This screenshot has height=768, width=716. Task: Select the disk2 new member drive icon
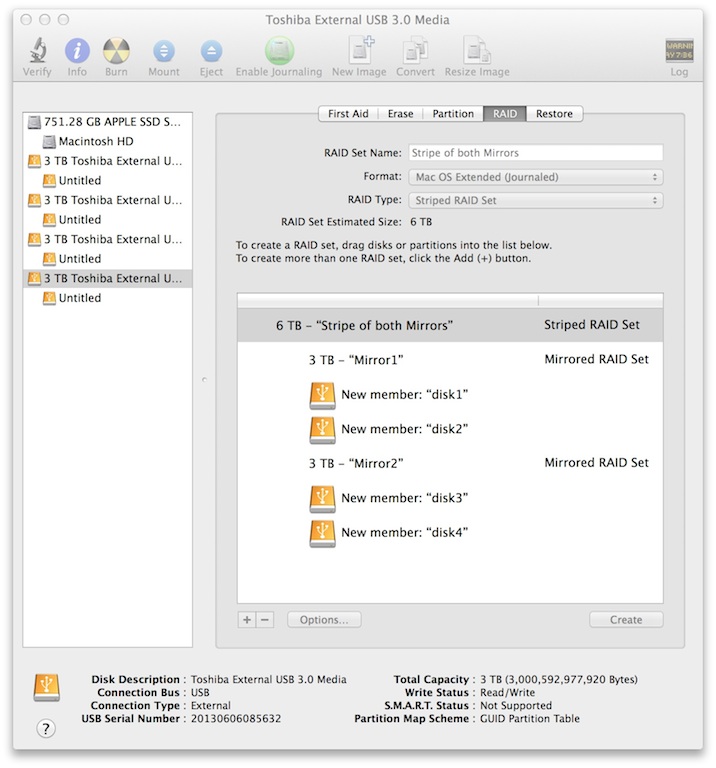click(322, 430)
